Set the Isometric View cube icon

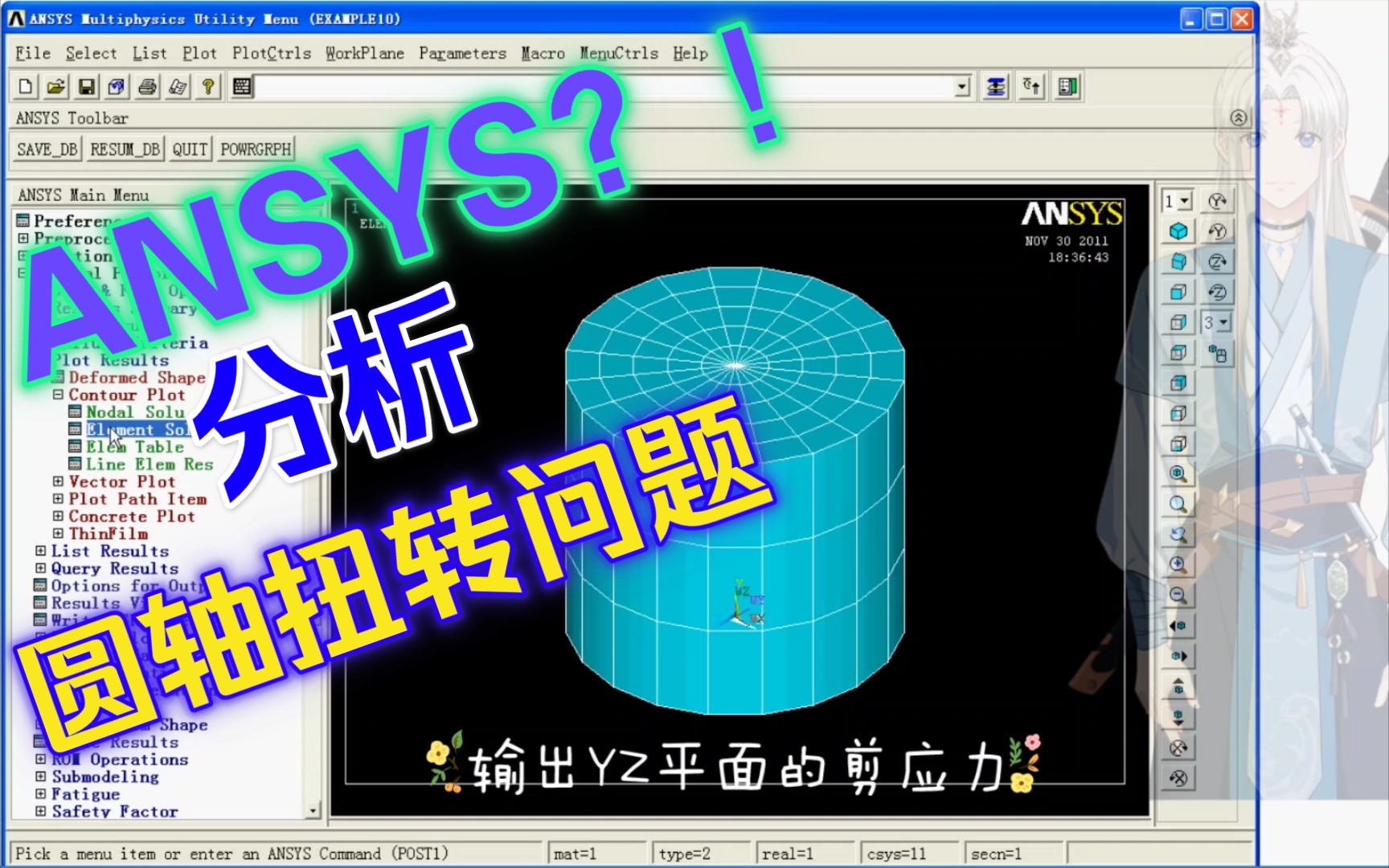[1178, 231]
